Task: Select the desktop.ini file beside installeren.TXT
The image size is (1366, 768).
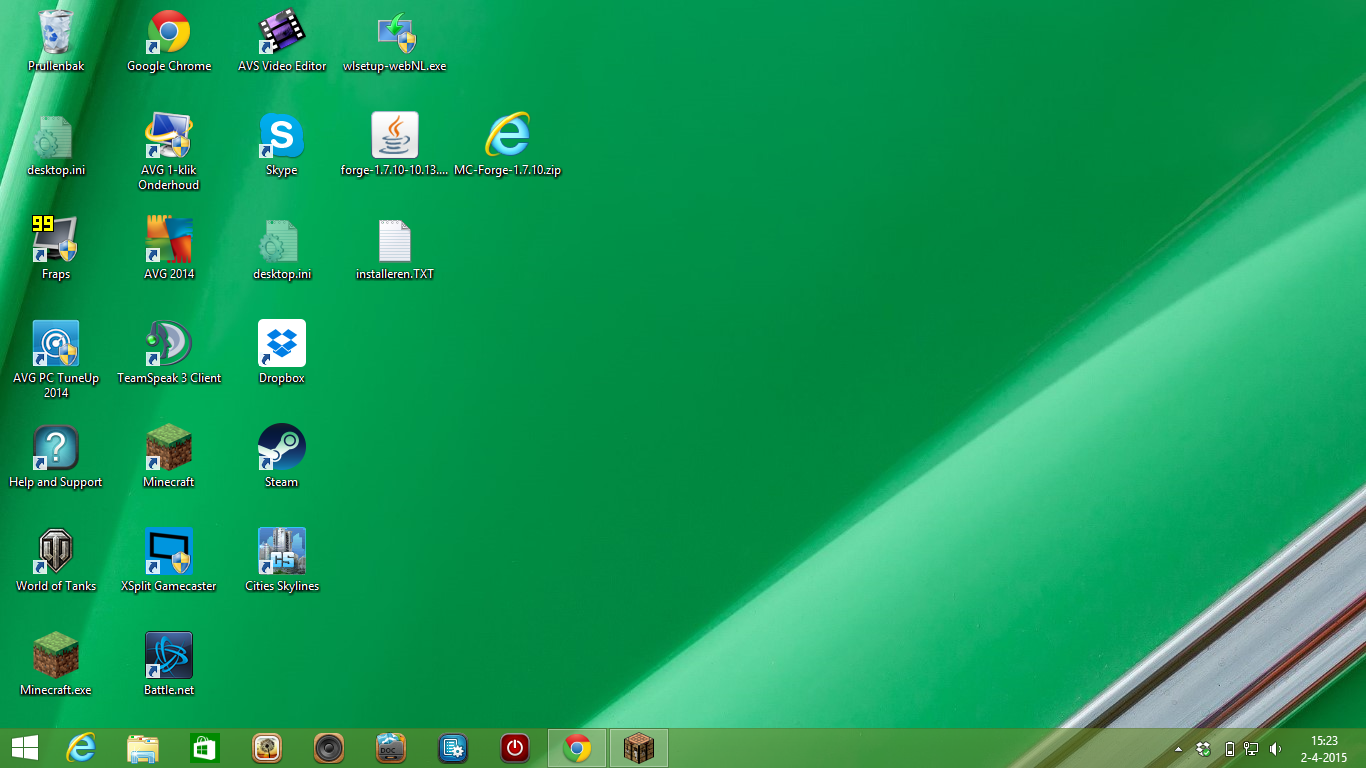Action: point(282,249)
